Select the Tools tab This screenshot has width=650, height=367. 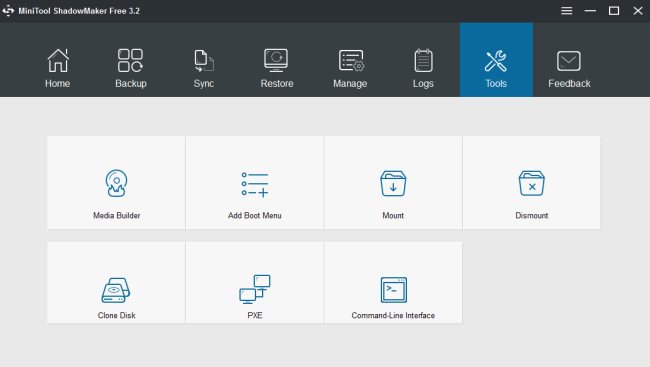click(496, 60)
